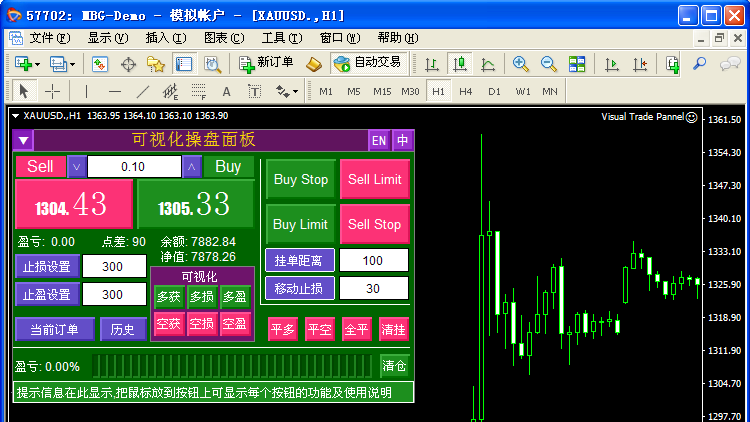Image resolution: width=750 pixels, height=422 pixels.
Task: Draw a vertical line tool
Action: [86, 91]
